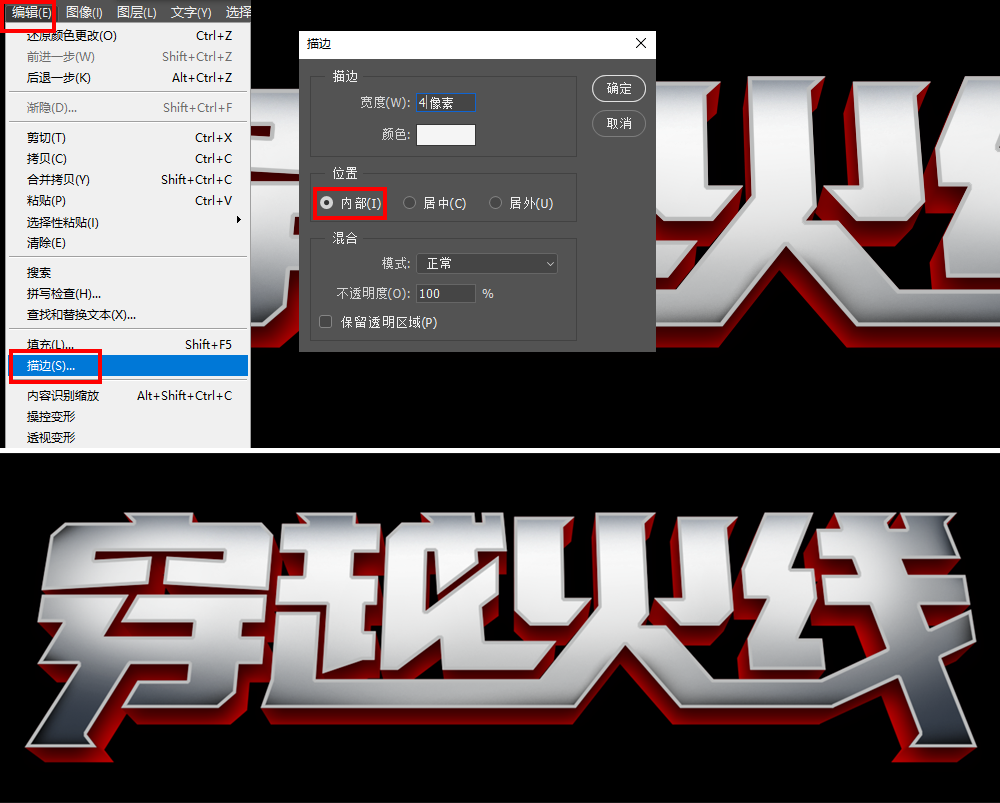The image size is (1000, 803).
Task: Choose 填充(L)... menu entry
Action: [x=128, y=344]
